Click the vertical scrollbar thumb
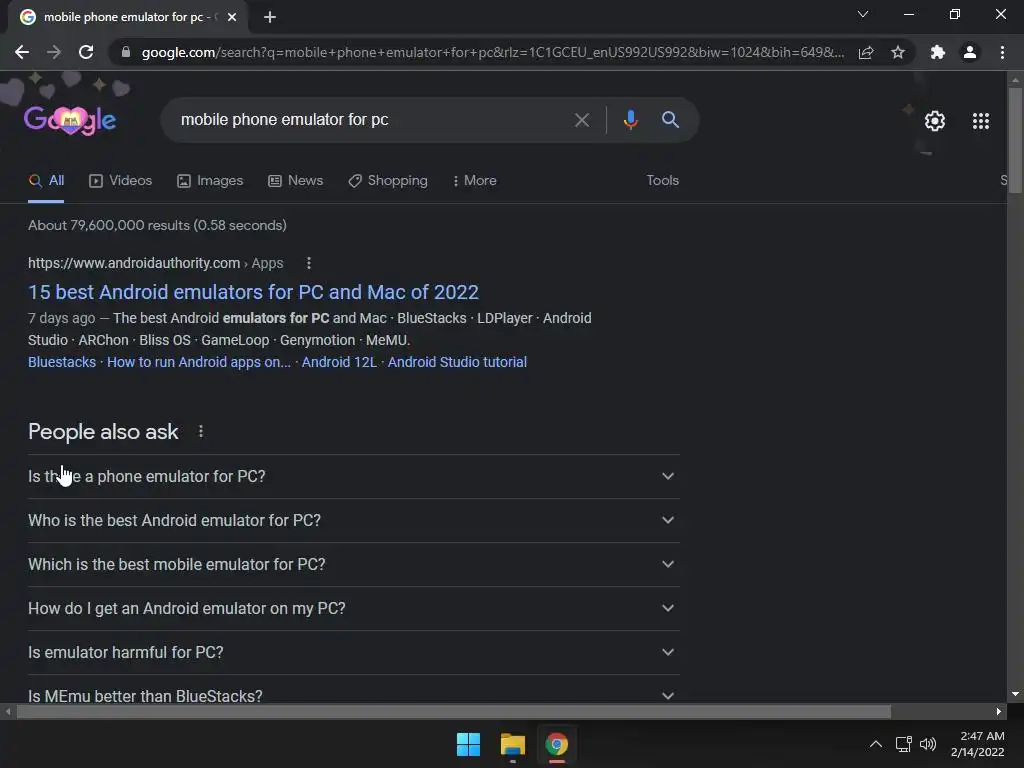The width and height of the screenshot is (1024, 768). coord(1015,140)
